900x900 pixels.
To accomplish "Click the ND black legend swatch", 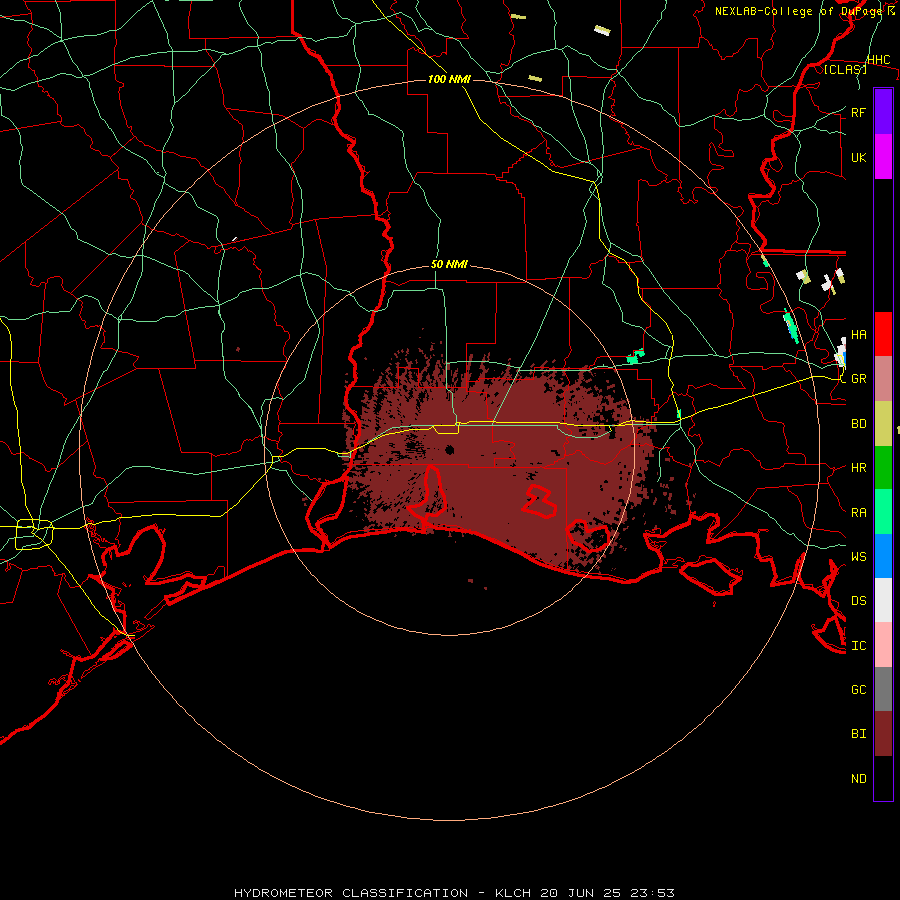I will 883,778.
